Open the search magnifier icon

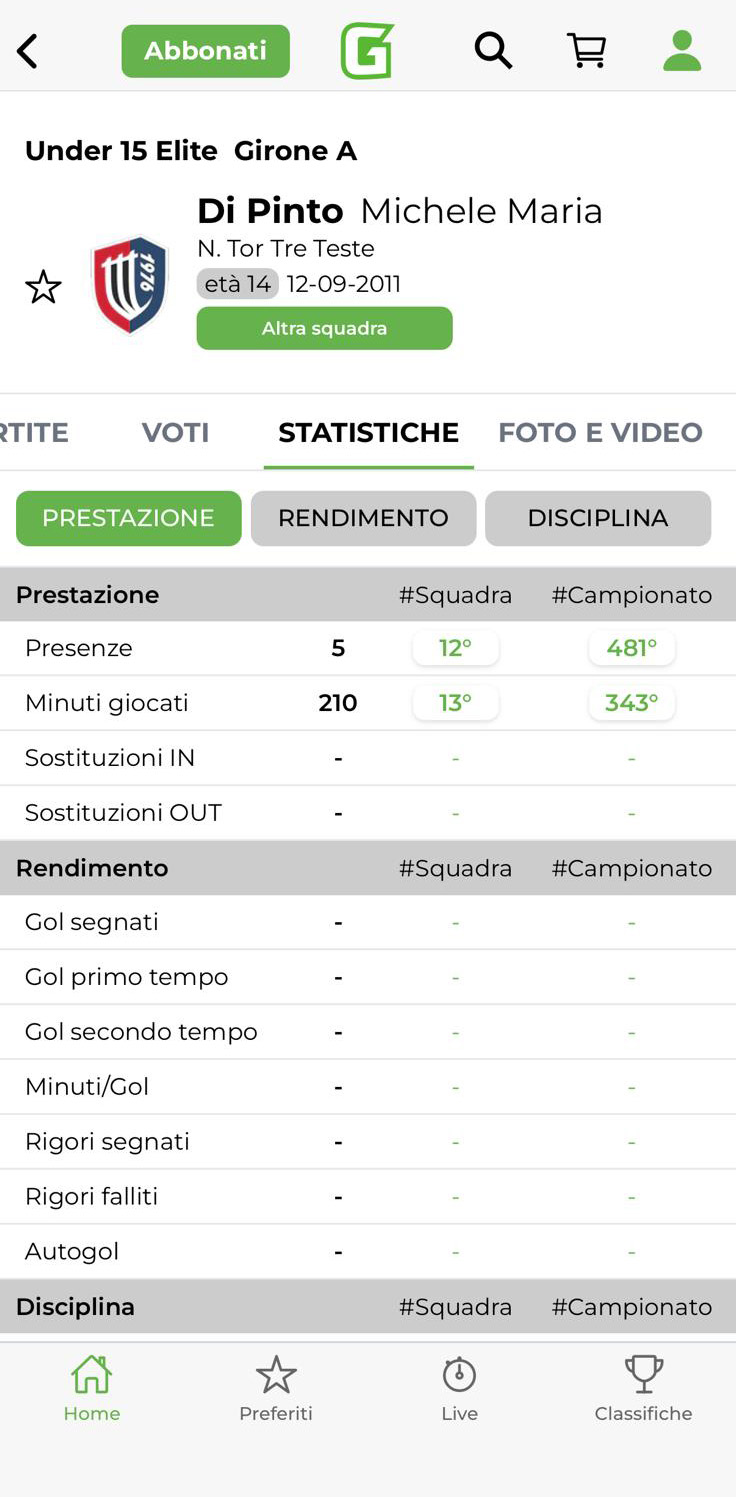(493, 50)
